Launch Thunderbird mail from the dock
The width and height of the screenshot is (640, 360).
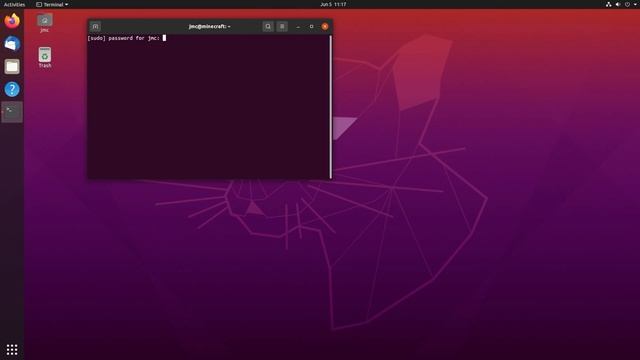tap(12, 44)
